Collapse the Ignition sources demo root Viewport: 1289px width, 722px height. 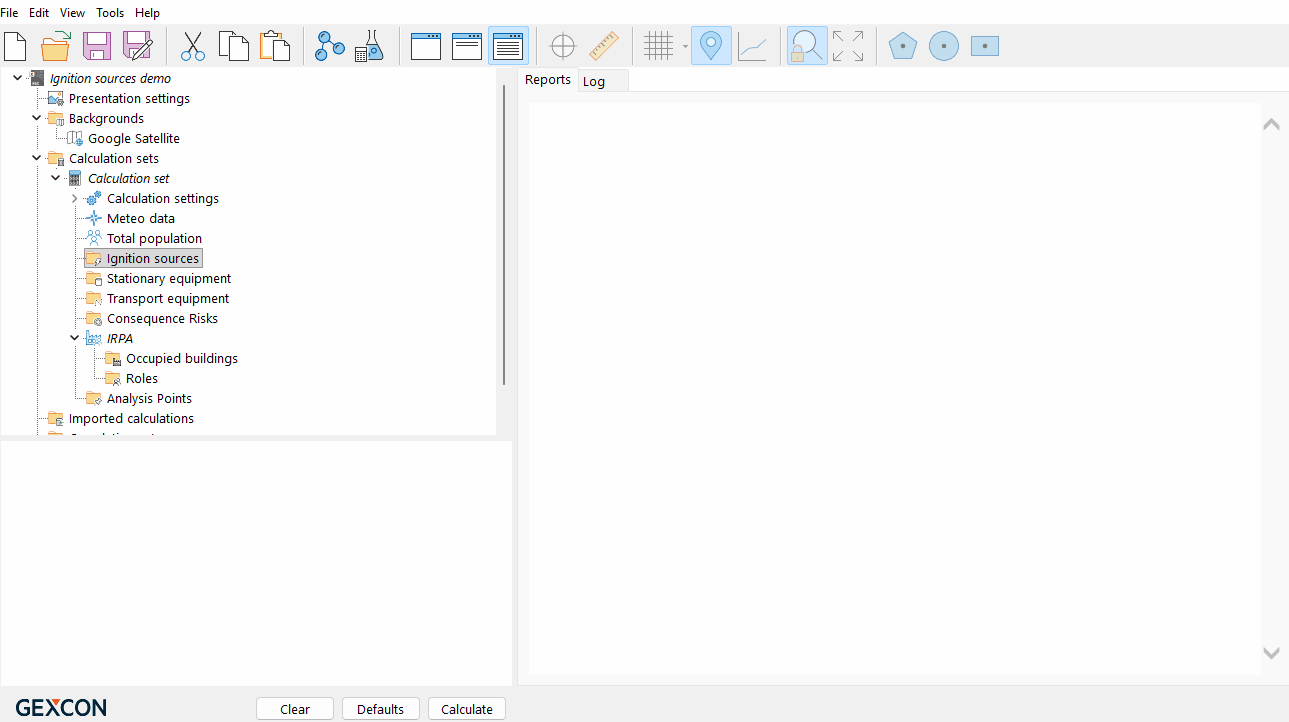(17, 78)
